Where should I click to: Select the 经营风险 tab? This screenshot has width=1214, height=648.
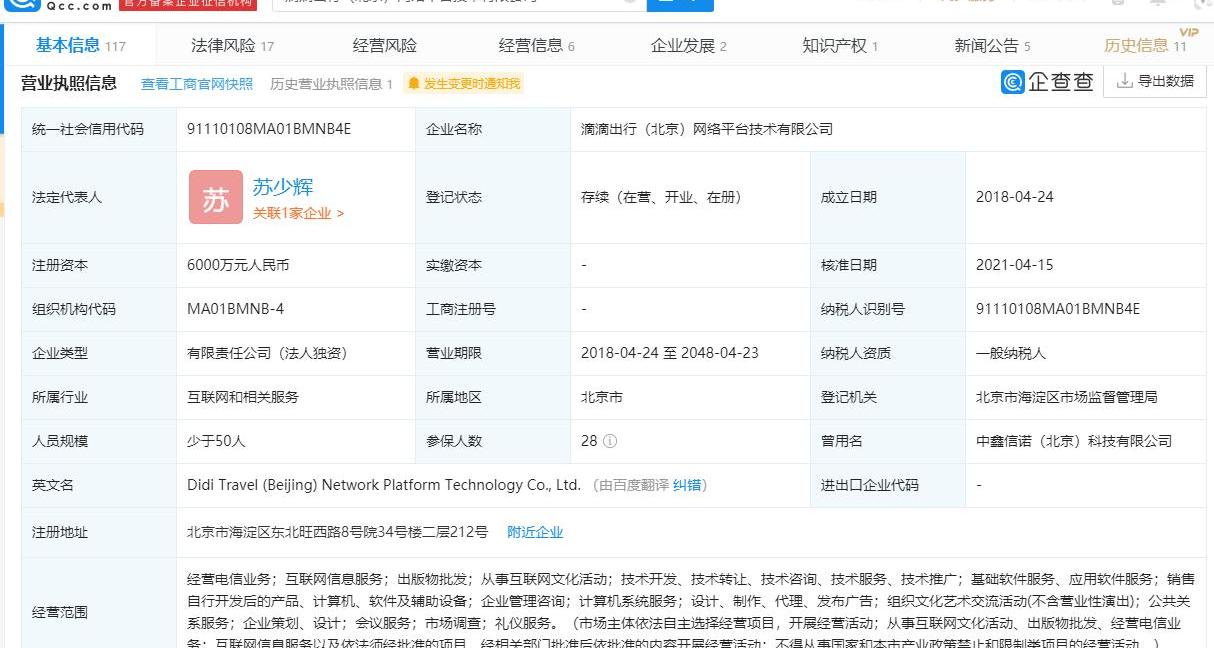(385, 46)
